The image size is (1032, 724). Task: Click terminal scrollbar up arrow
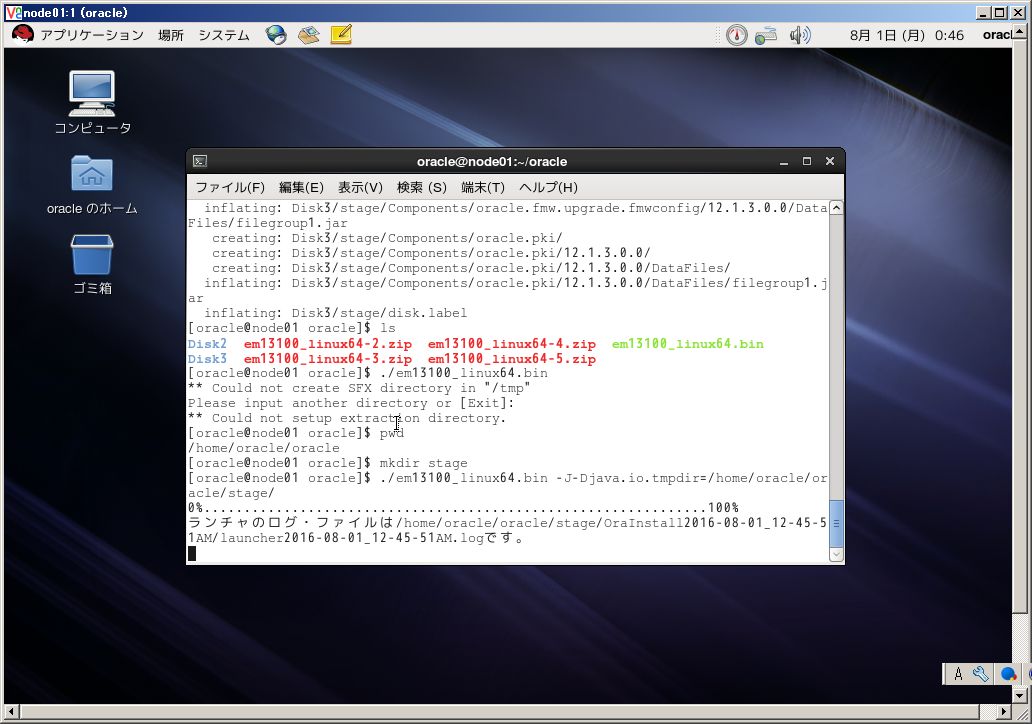tap(836, 208)
